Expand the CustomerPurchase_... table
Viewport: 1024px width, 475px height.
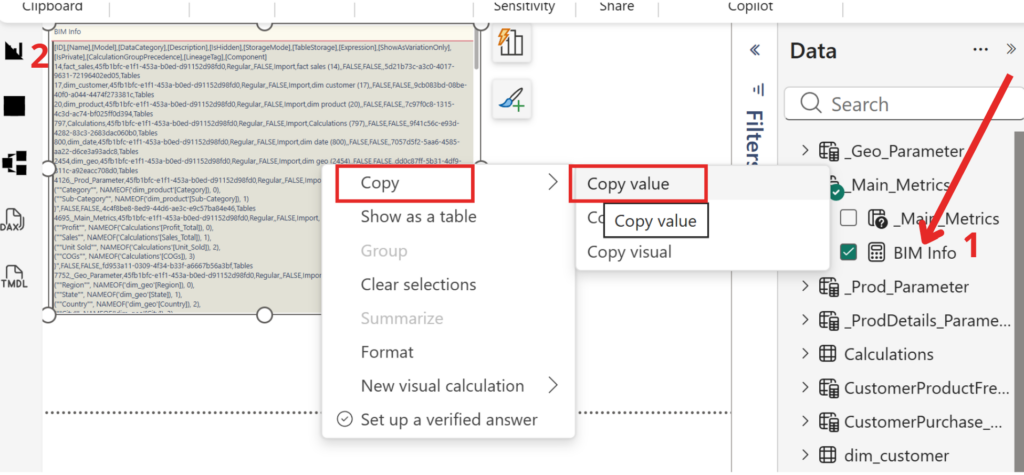click(805, 421)
